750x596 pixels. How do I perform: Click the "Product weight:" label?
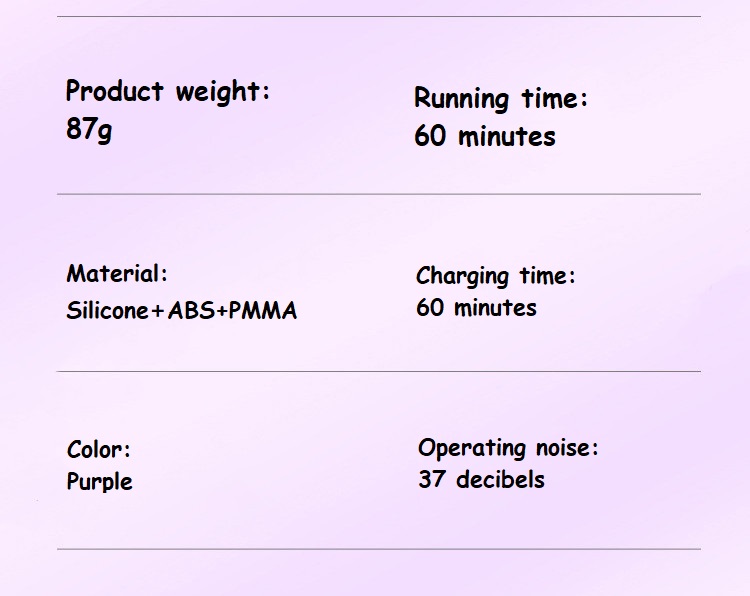(x=168, y=92)
